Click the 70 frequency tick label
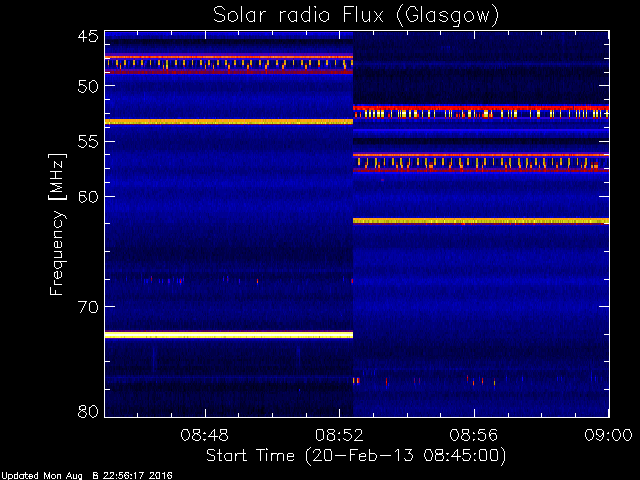640x480 pixels. pos(88,307)
